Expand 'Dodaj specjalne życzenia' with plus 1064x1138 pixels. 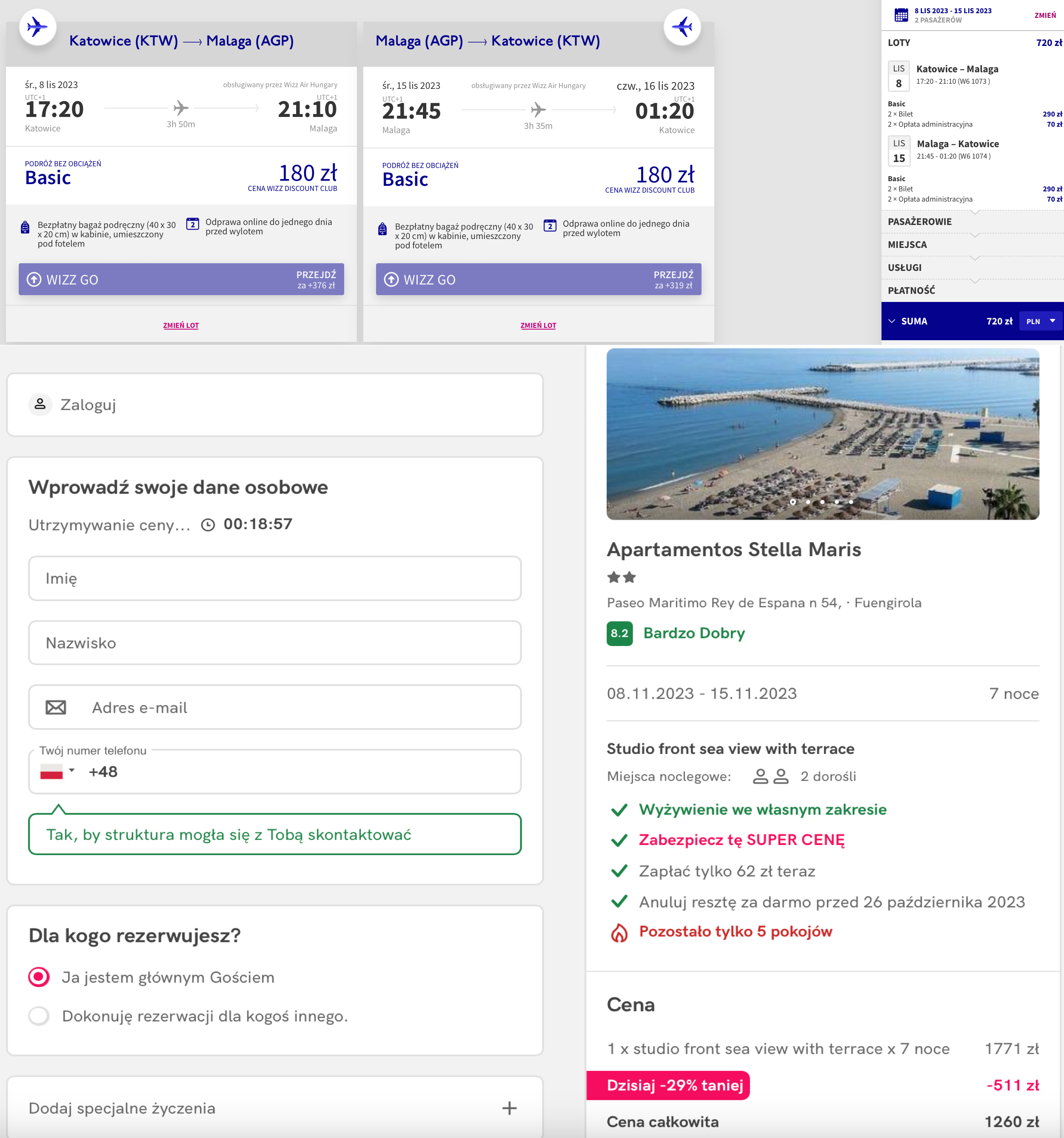[x=509, y=1108]
